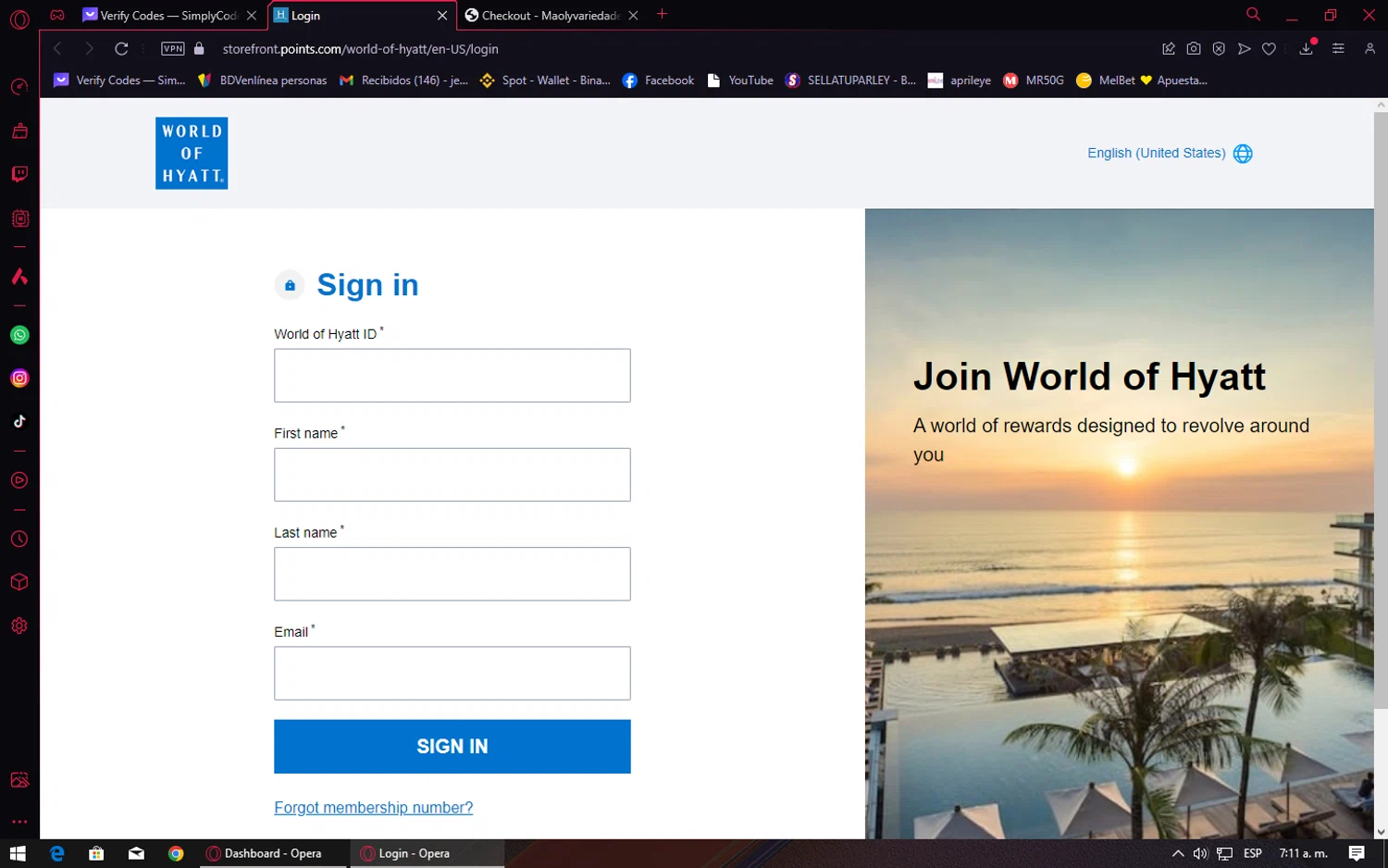This screenshot has height=868, width=1388.
Task: Close the Login tab
Action: click(x=442, y=16)
